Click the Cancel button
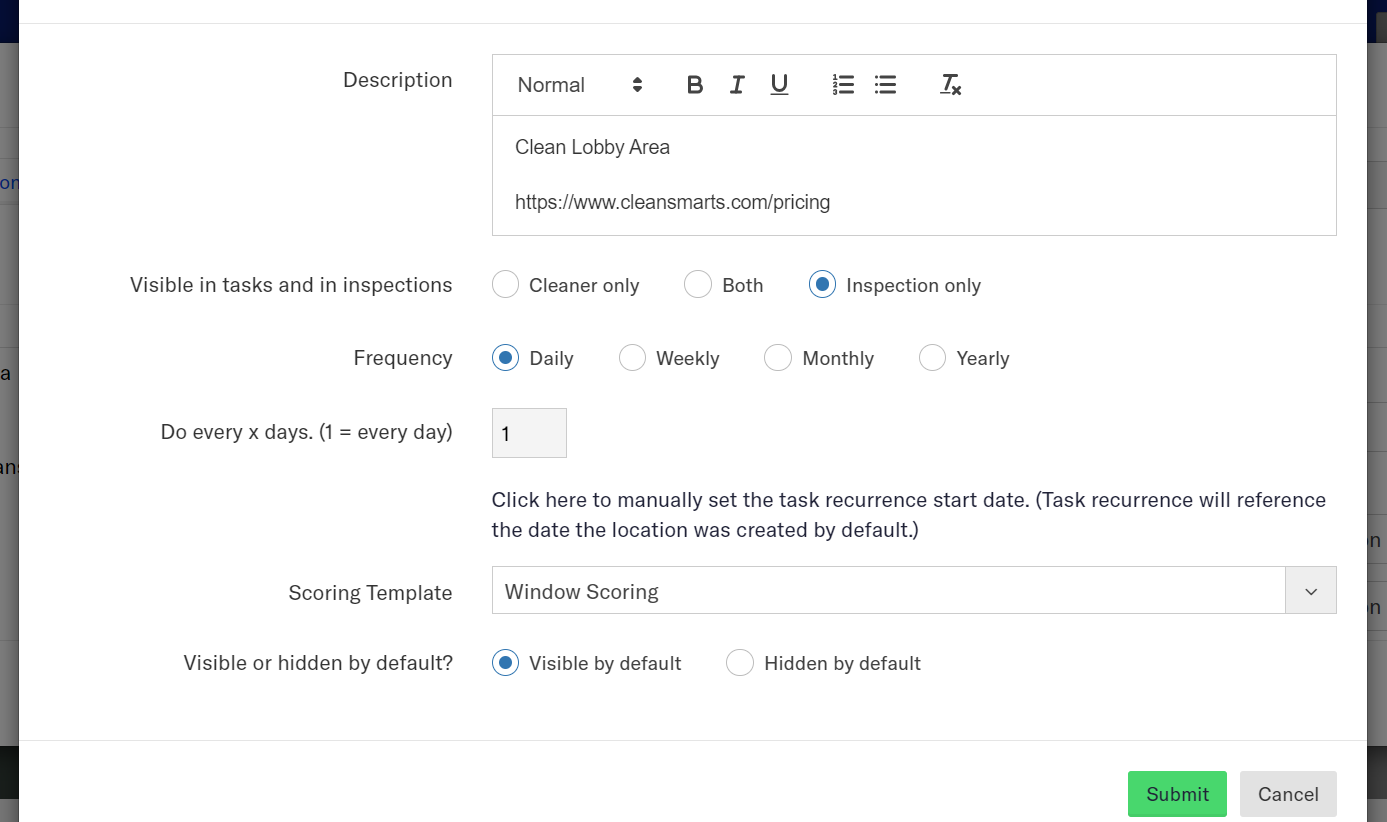 point(1288,794)
